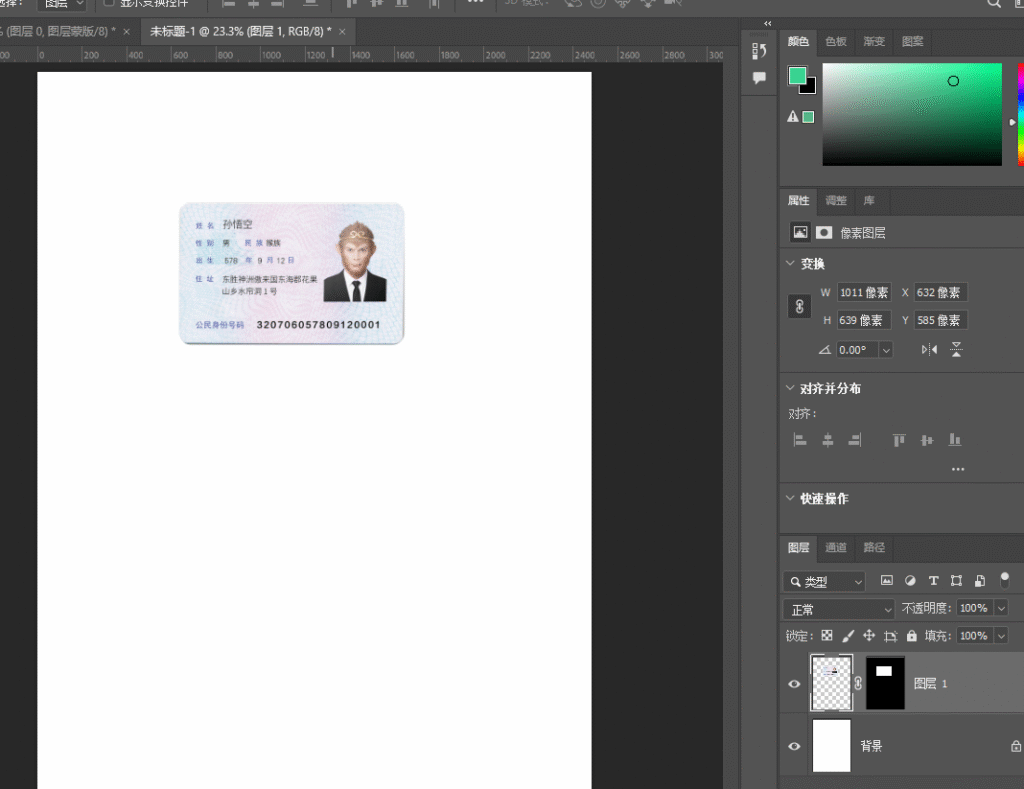The height and width of the screenshot is (789, 1024).
Task: Filter layers by shape layer icon
Action: pyautogui.click(x=956, y=580)
